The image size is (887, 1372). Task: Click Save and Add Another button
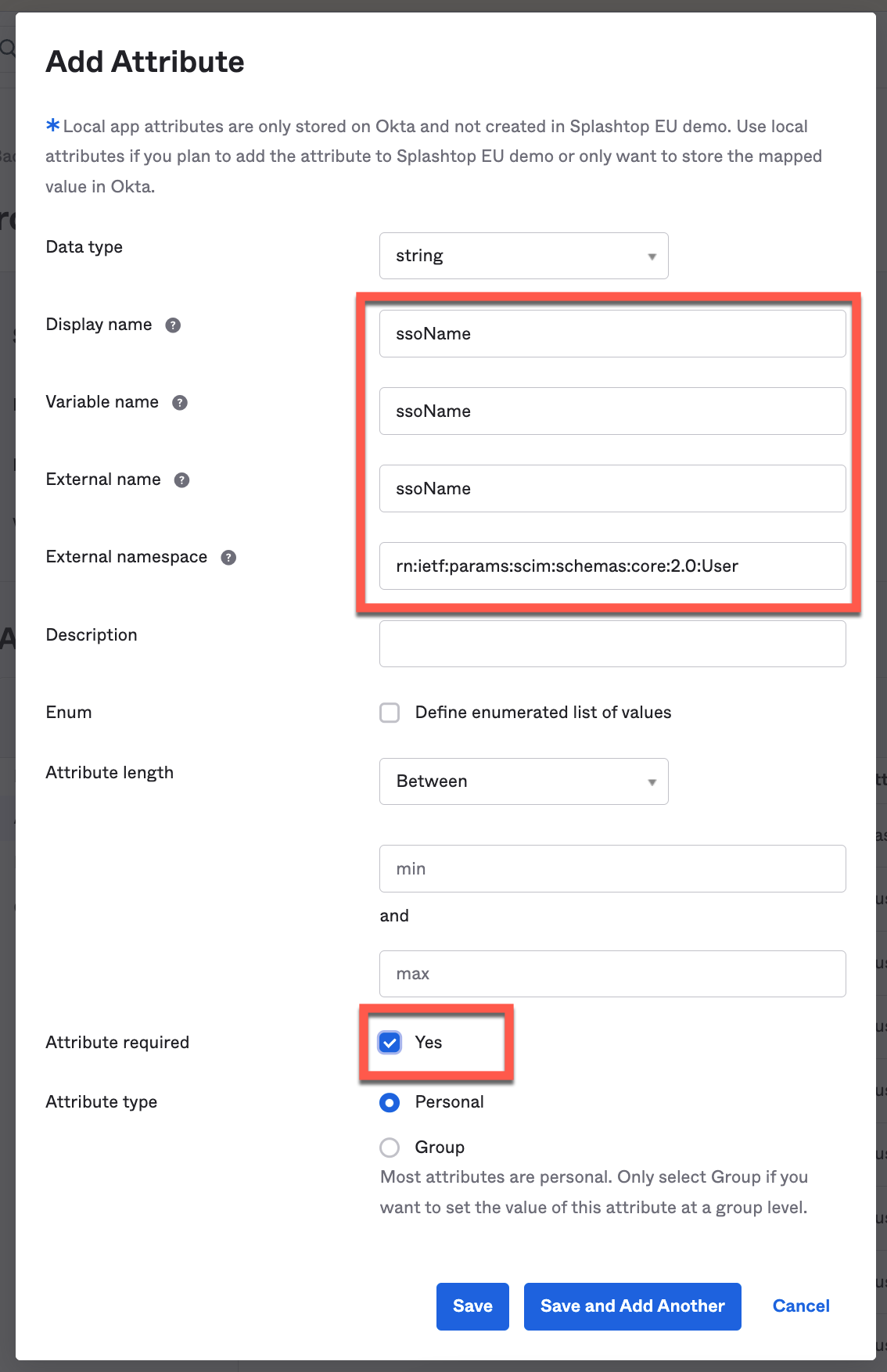[x=633, y=1306]
